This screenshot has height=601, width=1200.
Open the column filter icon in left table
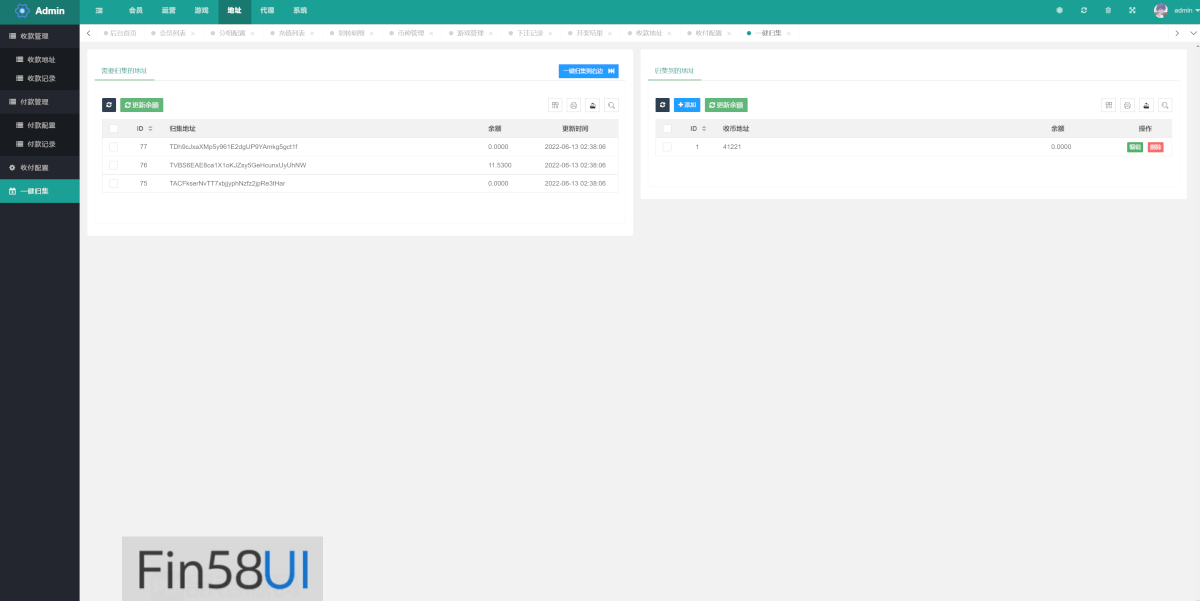[555, 105]
